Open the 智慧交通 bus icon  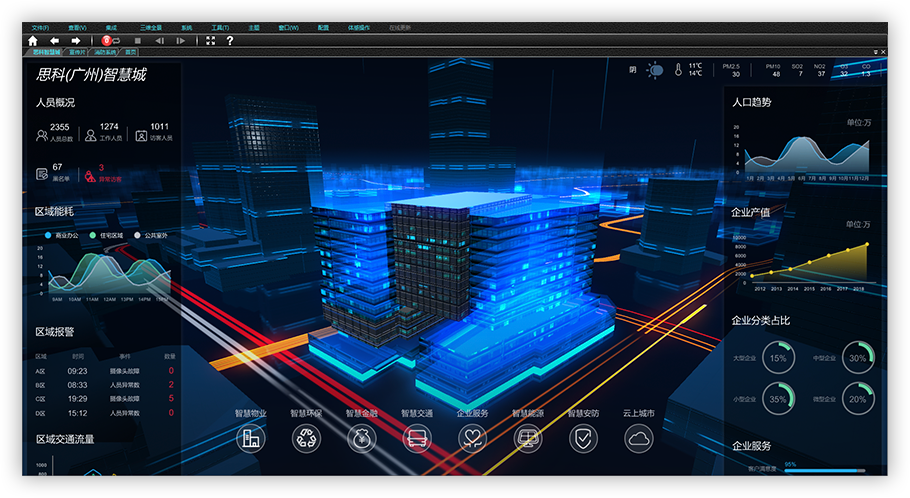pos(417,438)
